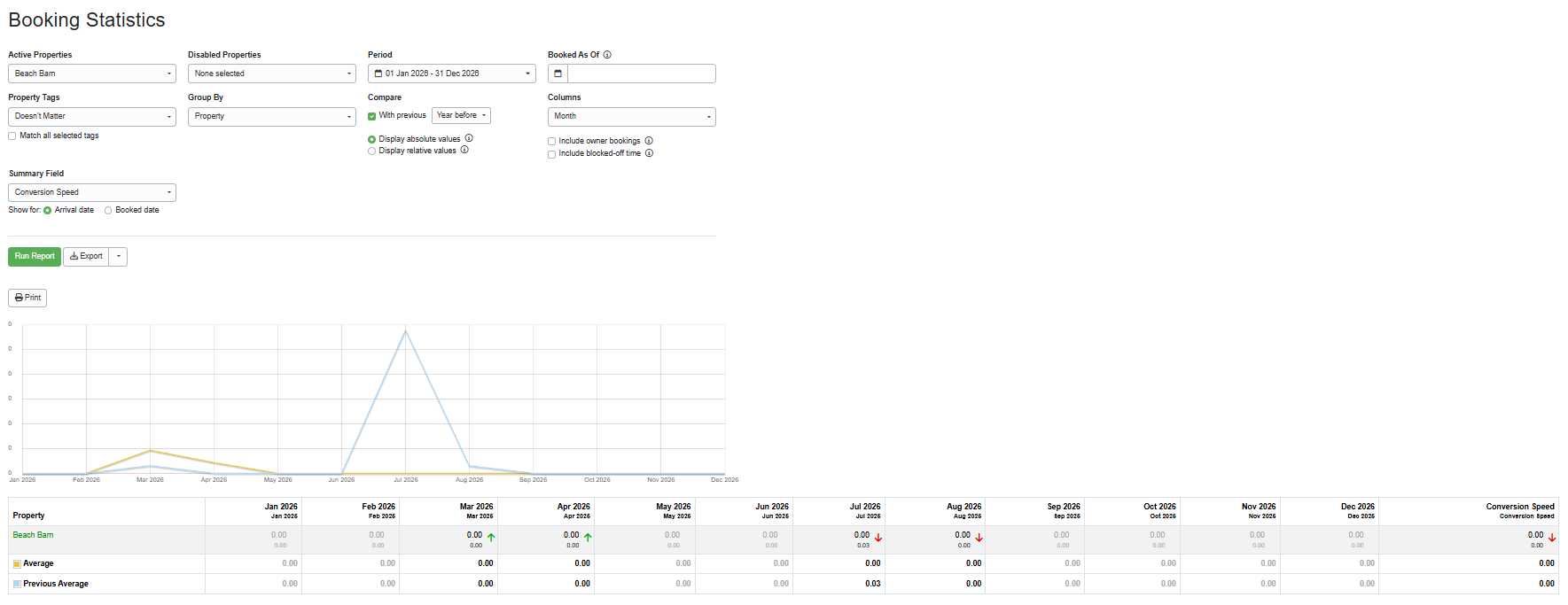Viewport: 1568px width, 605px height.
Task: Click the Print button
Action: point(27,298)
